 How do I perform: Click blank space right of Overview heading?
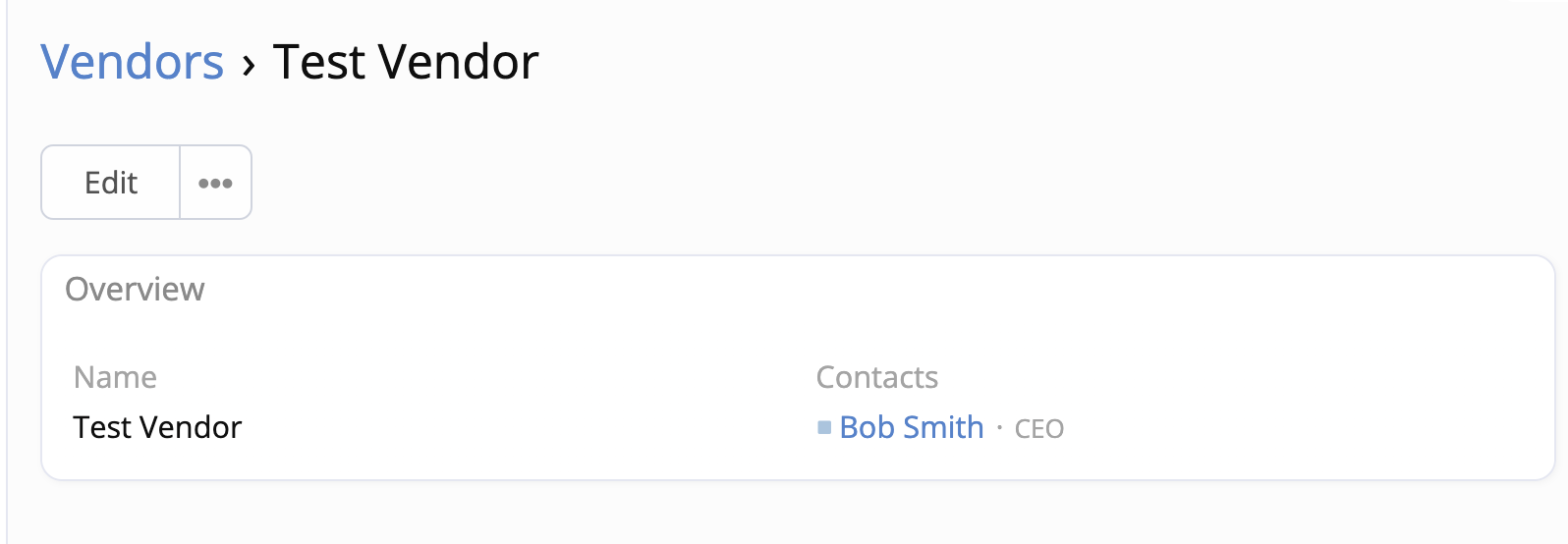pyautogui.click(x=786, y=290)
